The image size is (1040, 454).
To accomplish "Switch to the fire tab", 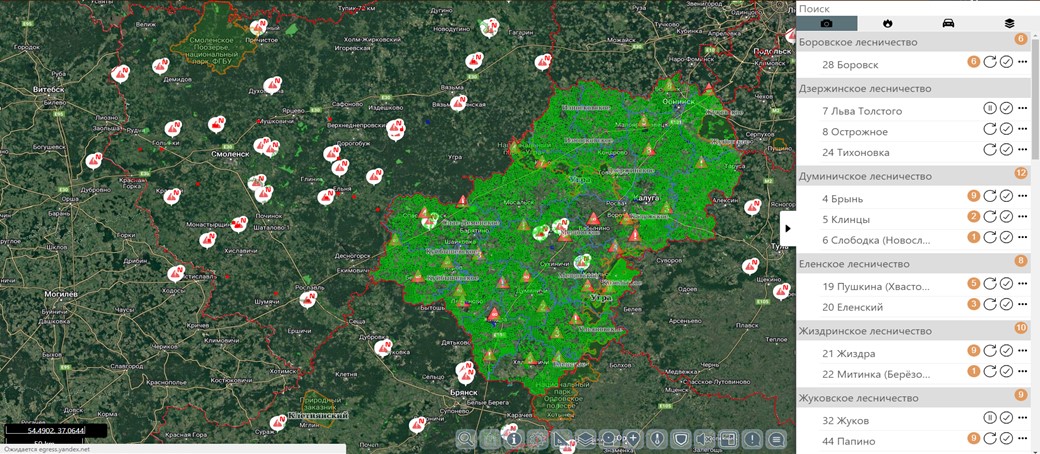I will click(x=887, y=23).
